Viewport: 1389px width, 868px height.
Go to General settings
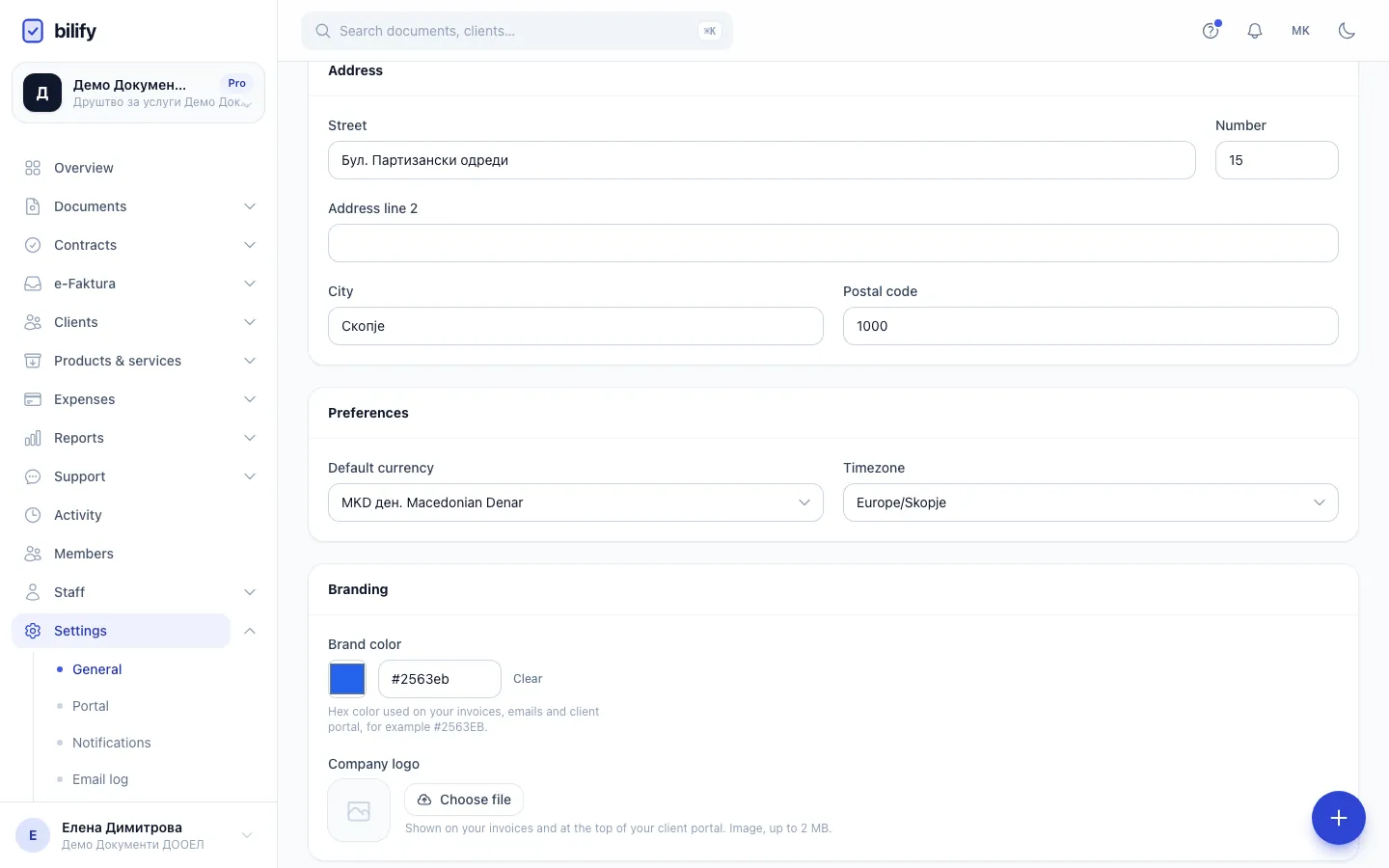(x=97, y=669)
